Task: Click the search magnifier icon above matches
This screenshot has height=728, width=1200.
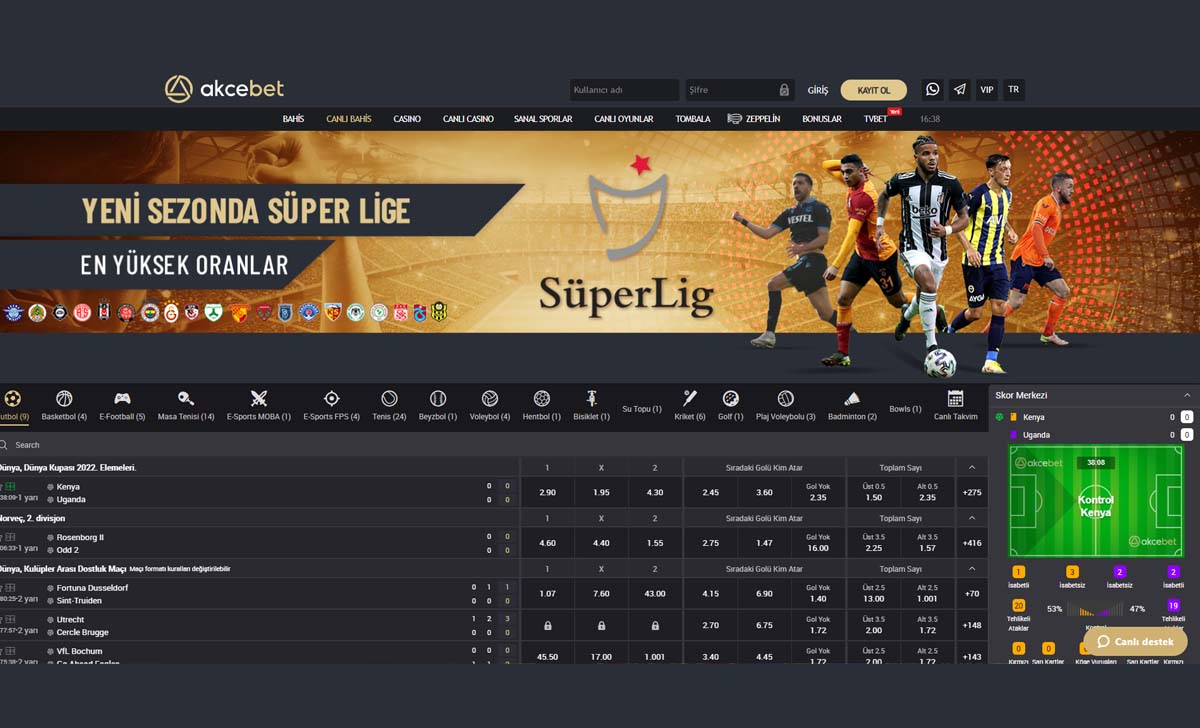Action: pyautogui.click(x=4, y=445)
